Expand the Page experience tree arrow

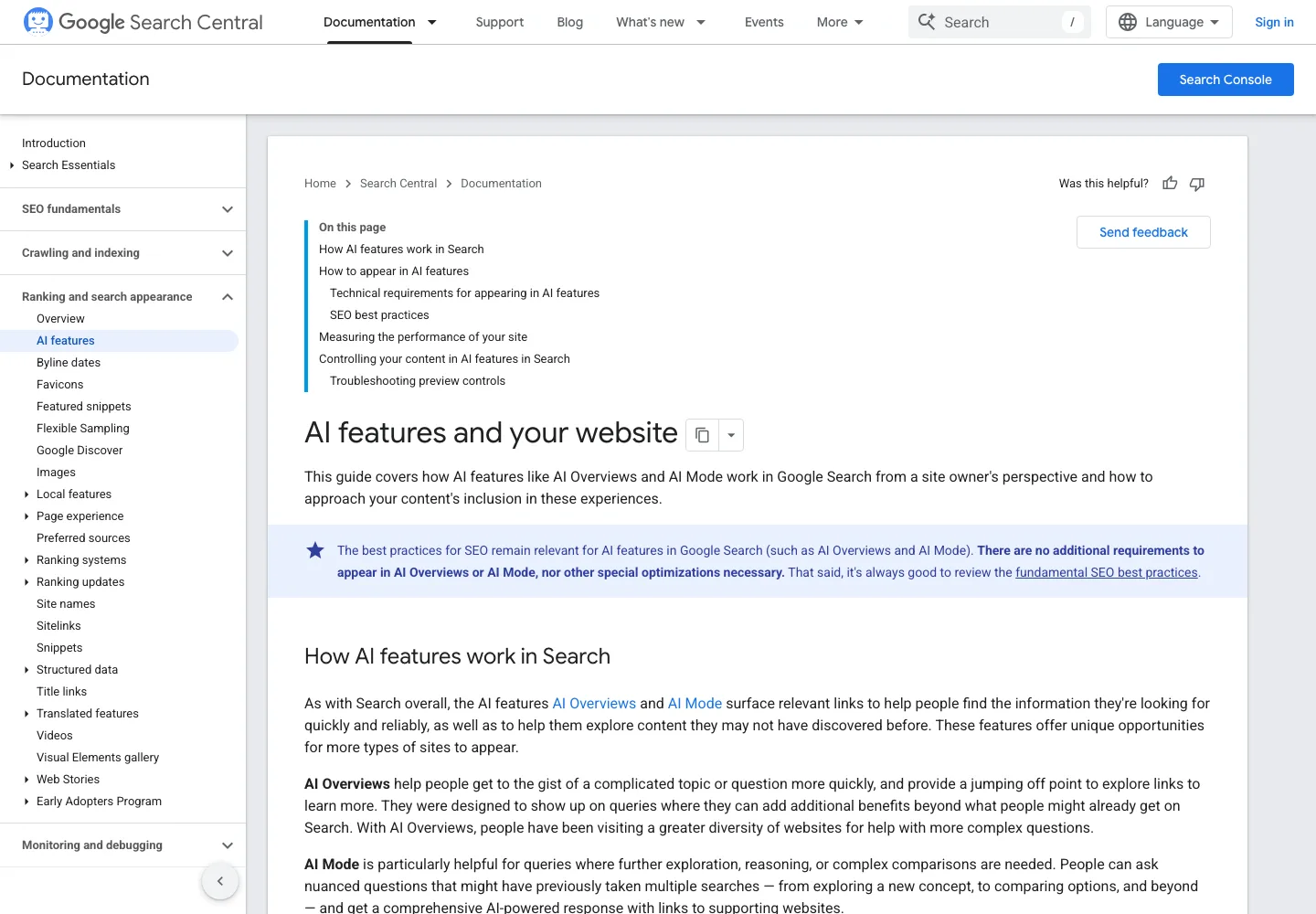(27, 516)
